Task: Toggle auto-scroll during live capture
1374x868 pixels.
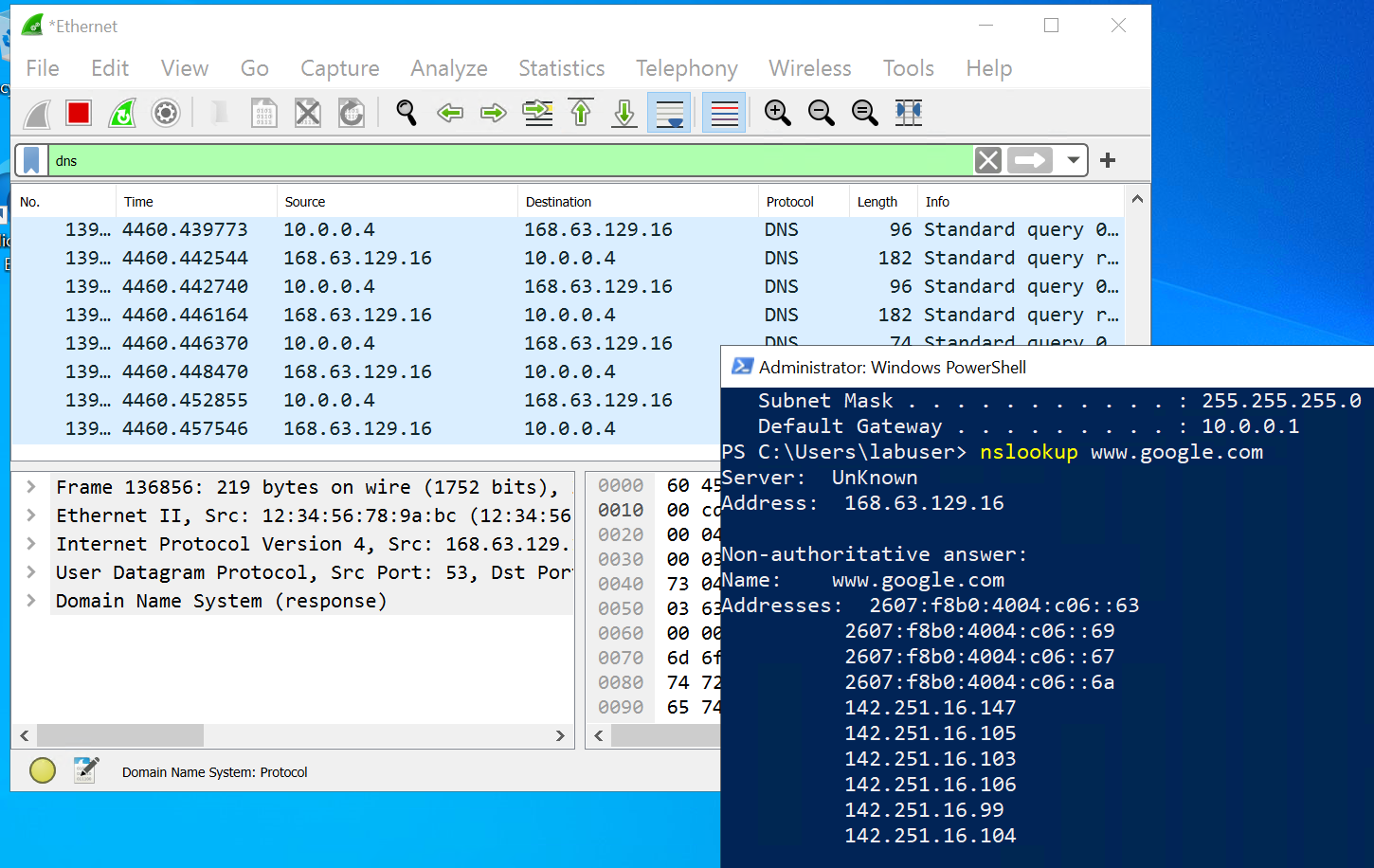Action: coord(670,112)
